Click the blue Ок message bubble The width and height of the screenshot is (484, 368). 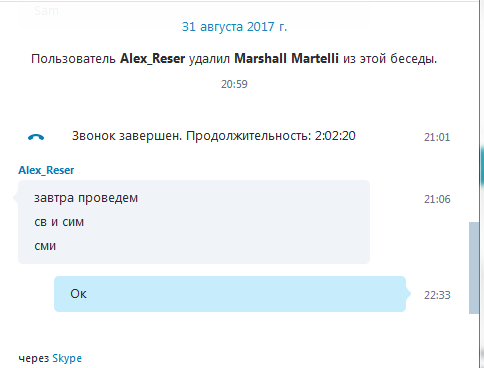tap(230, 294)
